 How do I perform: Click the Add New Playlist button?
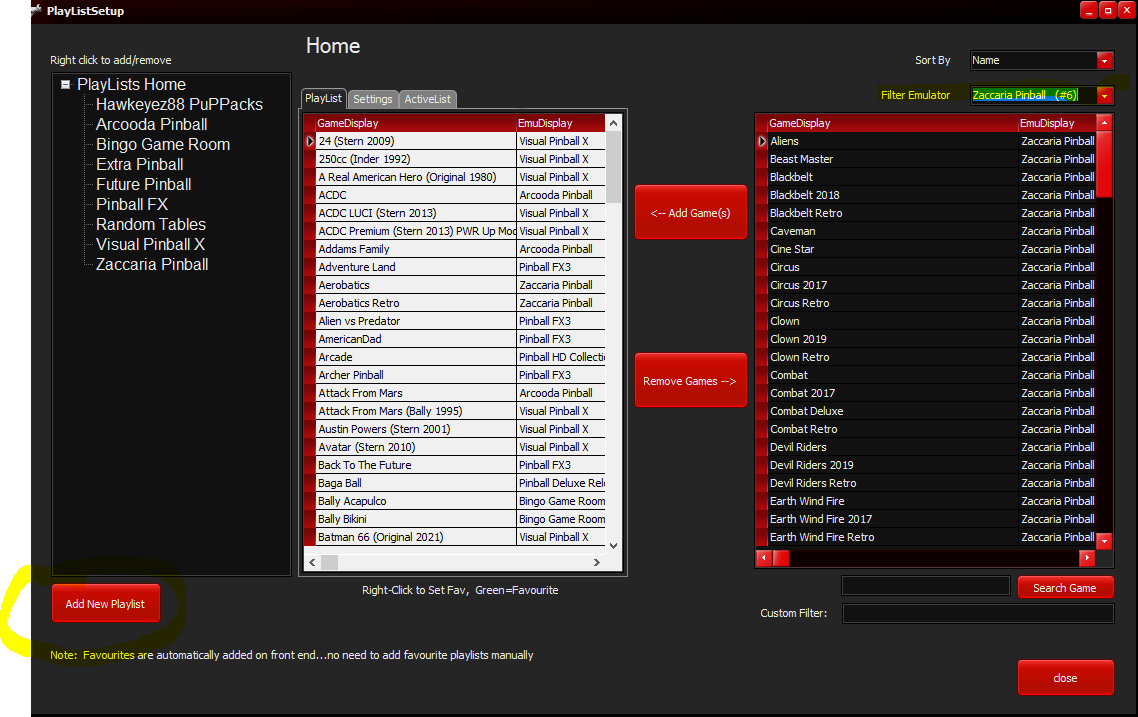[105, 604]
